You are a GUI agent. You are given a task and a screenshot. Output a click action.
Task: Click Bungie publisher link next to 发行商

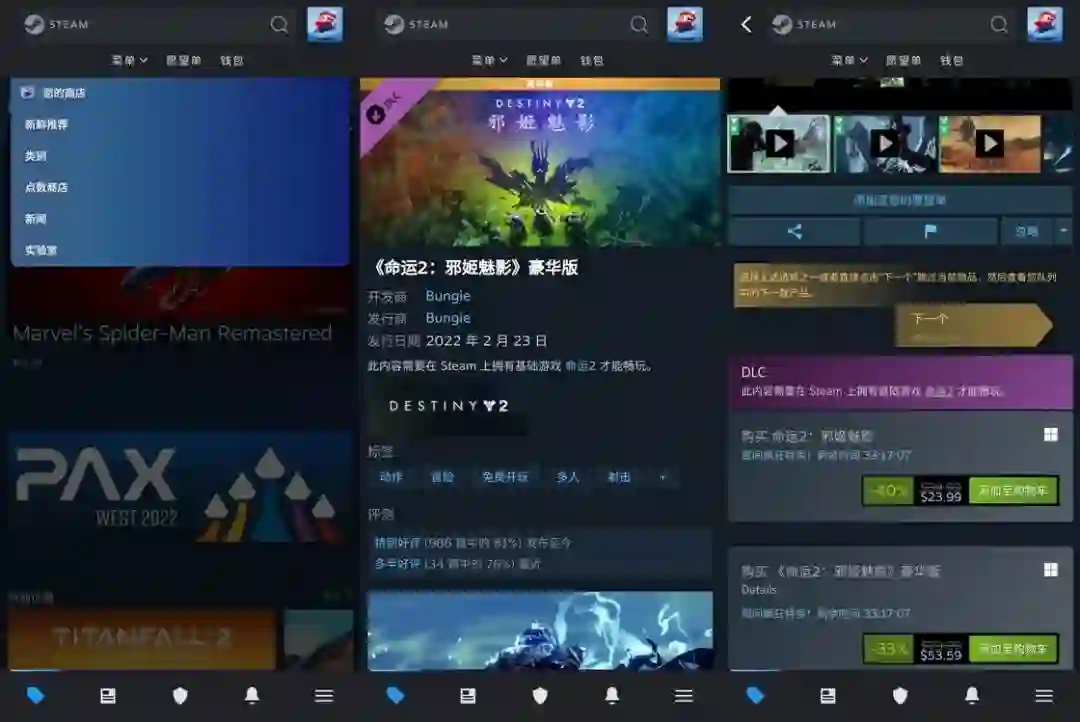pyautogui.click(x=448, y=318)
